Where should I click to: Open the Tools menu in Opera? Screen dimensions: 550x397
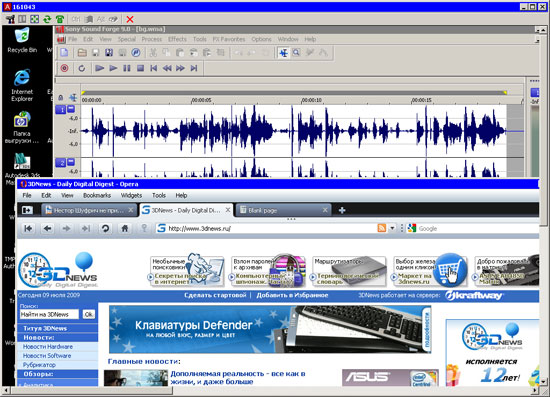click(159, 195)
